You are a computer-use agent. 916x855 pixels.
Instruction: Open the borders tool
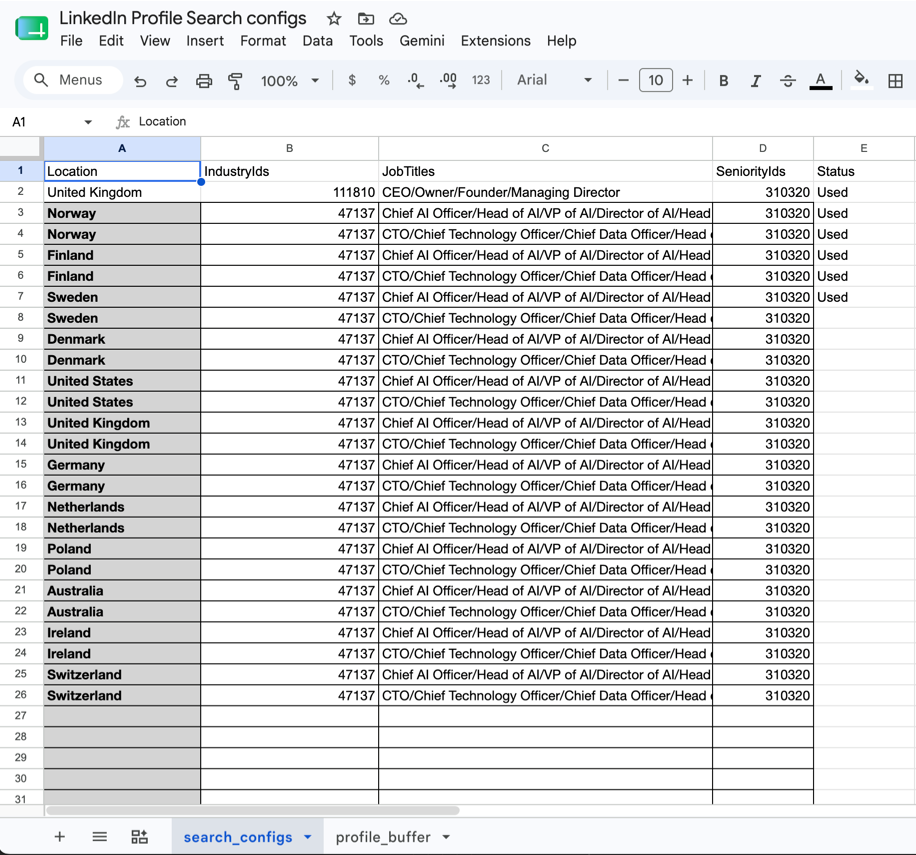[895, 81]
